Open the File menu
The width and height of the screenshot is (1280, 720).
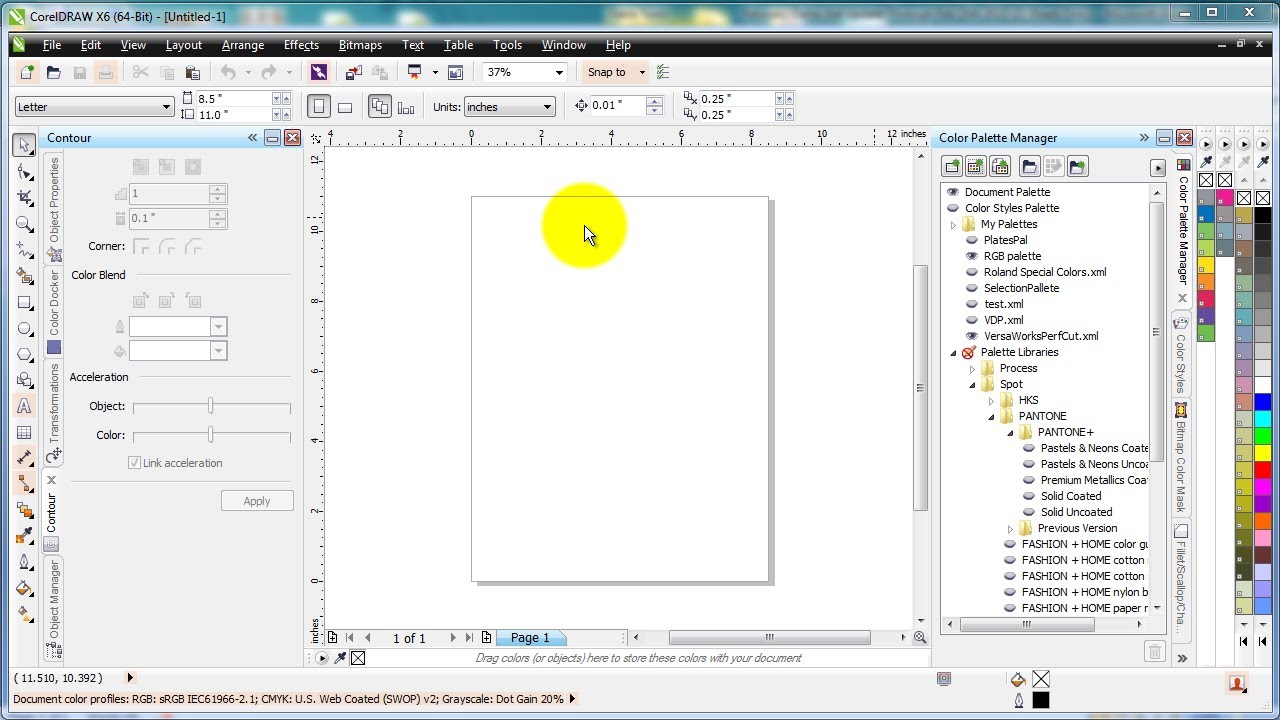coord(51,45)
